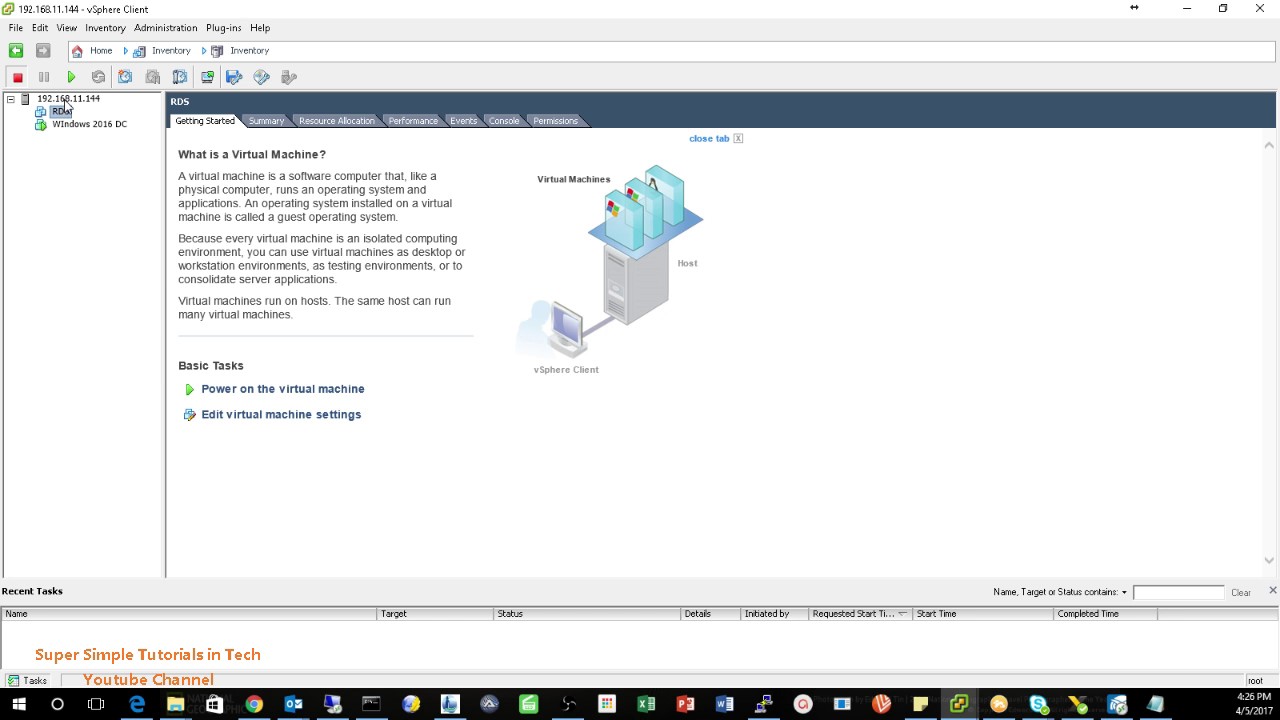The width and height of the screenshot is (1280, 720).
Task: Open the Plug-ins menu
Action: pyautogui.click(x=223, y=28)
